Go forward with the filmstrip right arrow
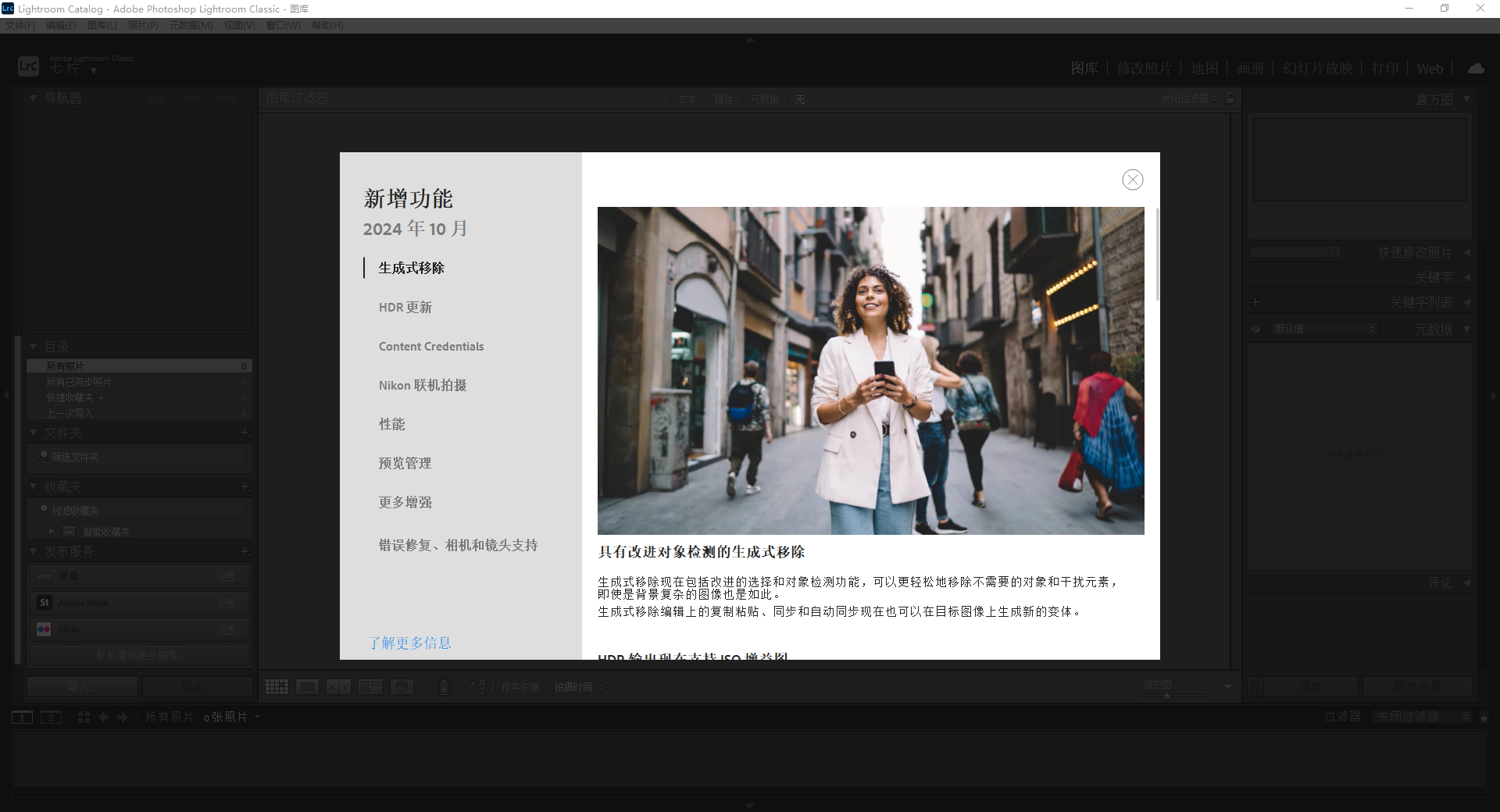Image resolution: width=1500 pixels, height=812 pixels. click(123, 717)
